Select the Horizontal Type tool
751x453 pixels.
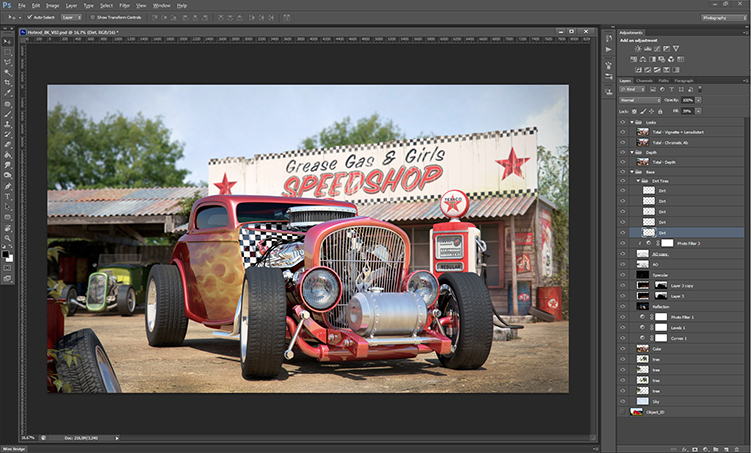click(x=7, y=196)
